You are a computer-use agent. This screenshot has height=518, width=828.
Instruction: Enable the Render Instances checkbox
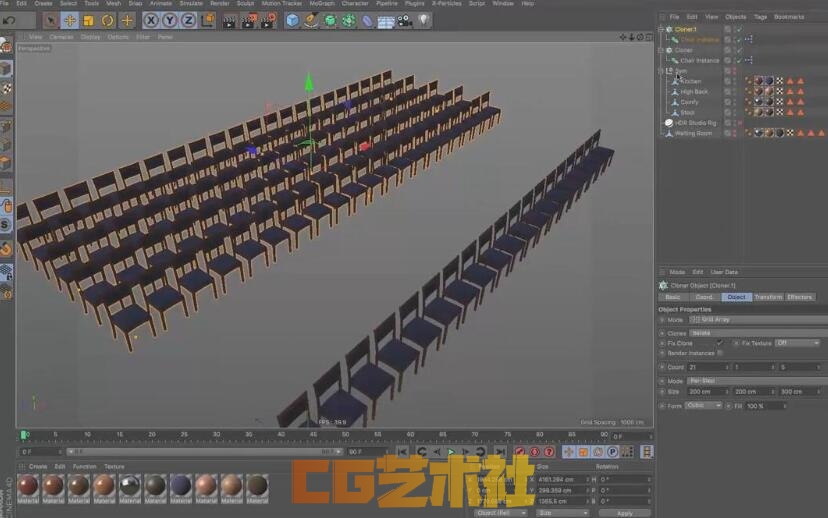pyautogui.click(x=720, y=353)
